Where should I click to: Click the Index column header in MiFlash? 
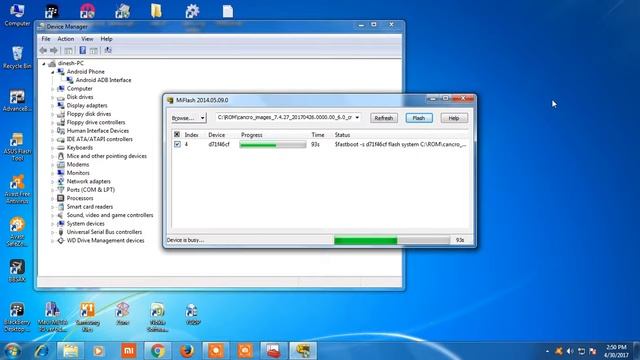point(191,135)
